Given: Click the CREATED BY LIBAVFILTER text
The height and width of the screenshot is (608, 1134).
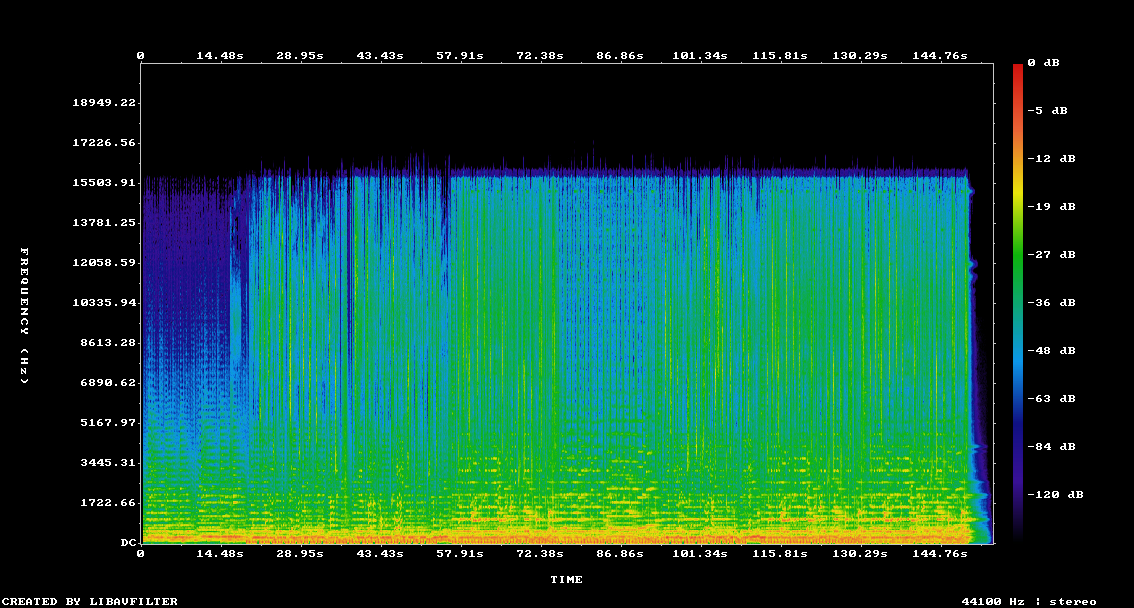Looking at the screenshot, I should (x=91, y=601).
